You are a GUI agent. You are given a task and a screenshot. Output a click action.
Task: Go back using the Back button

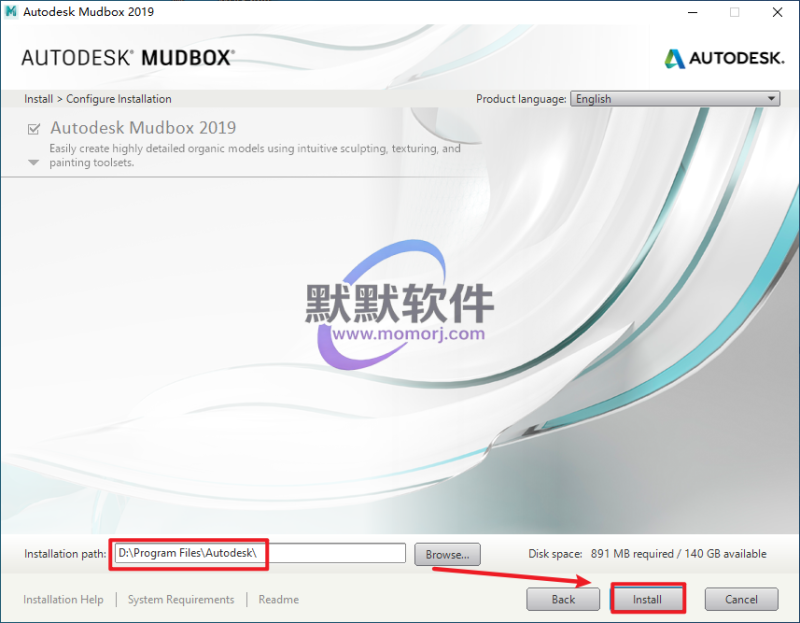[x=563, y=599]
